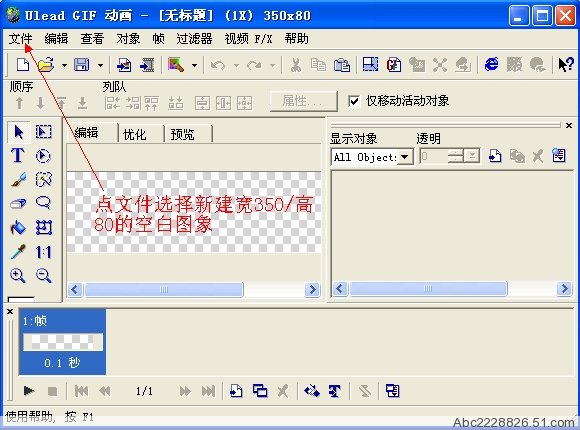Select the Zoom in magnifier
580x430 pixels.
point(18,276)
